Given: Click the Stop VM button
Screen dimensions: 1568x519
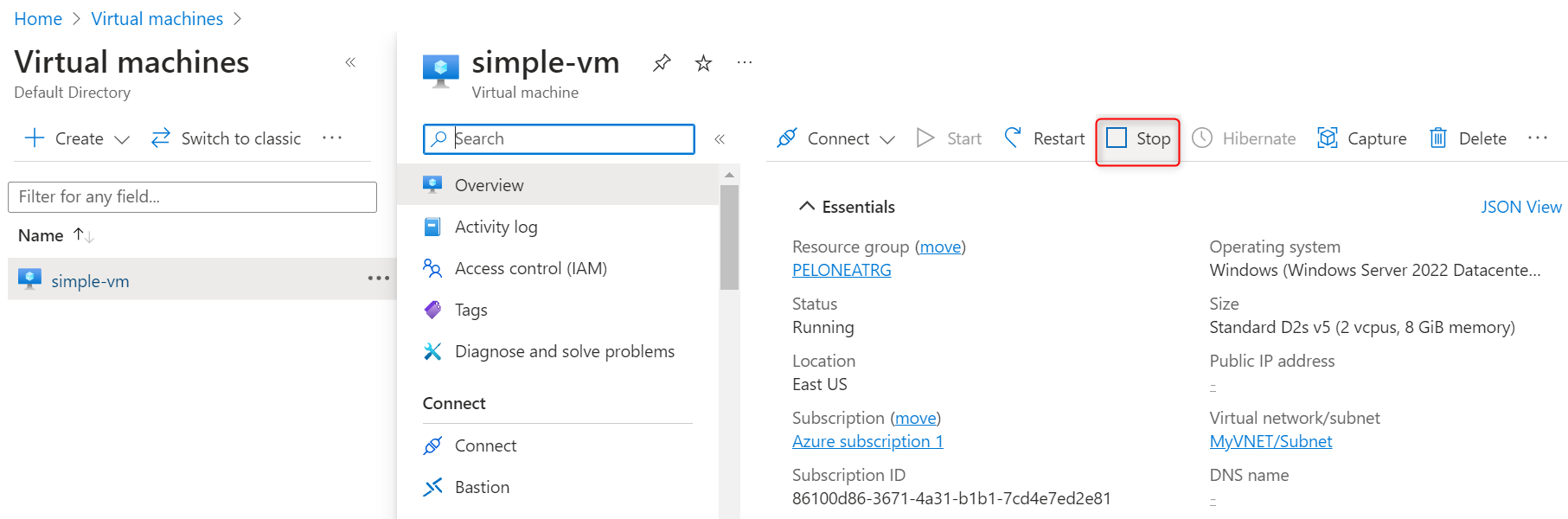Looking at the screenshot, I should click(1138, 138).
